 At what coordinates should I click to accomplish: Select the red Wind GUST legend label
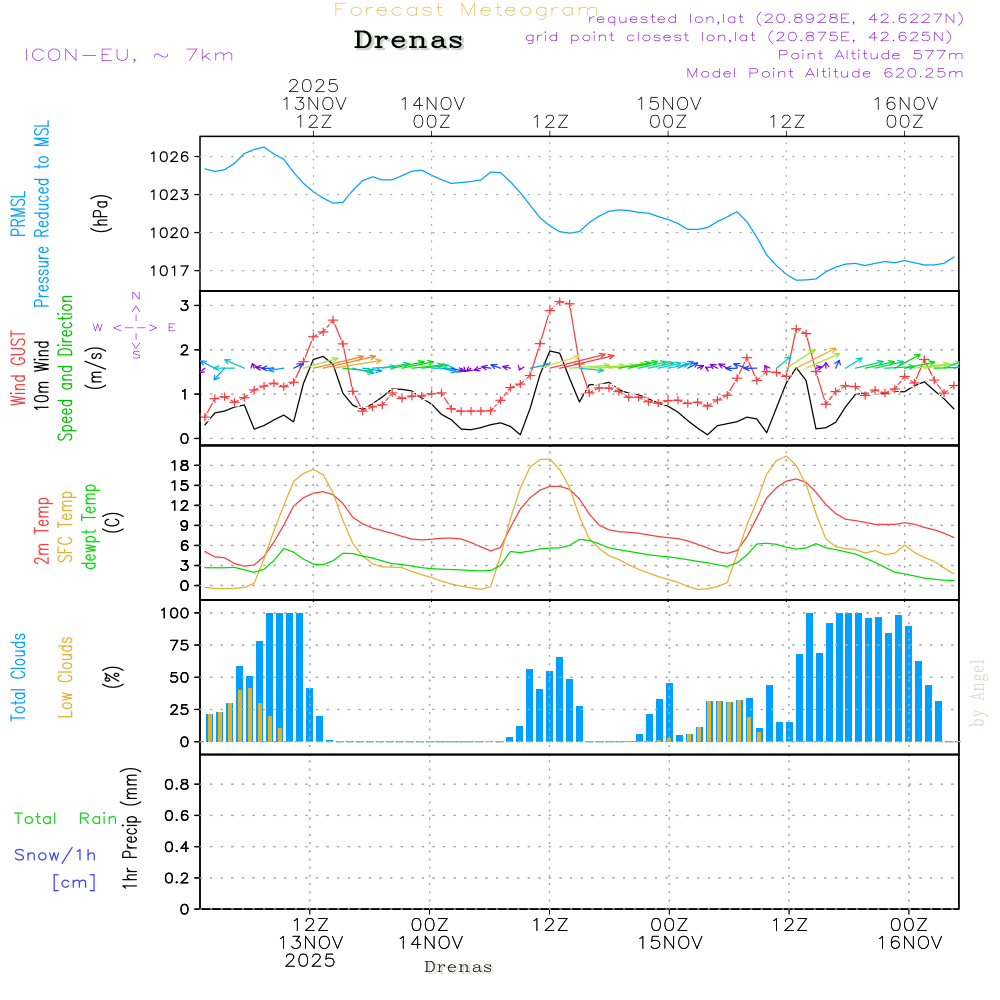tap(19, 370)
